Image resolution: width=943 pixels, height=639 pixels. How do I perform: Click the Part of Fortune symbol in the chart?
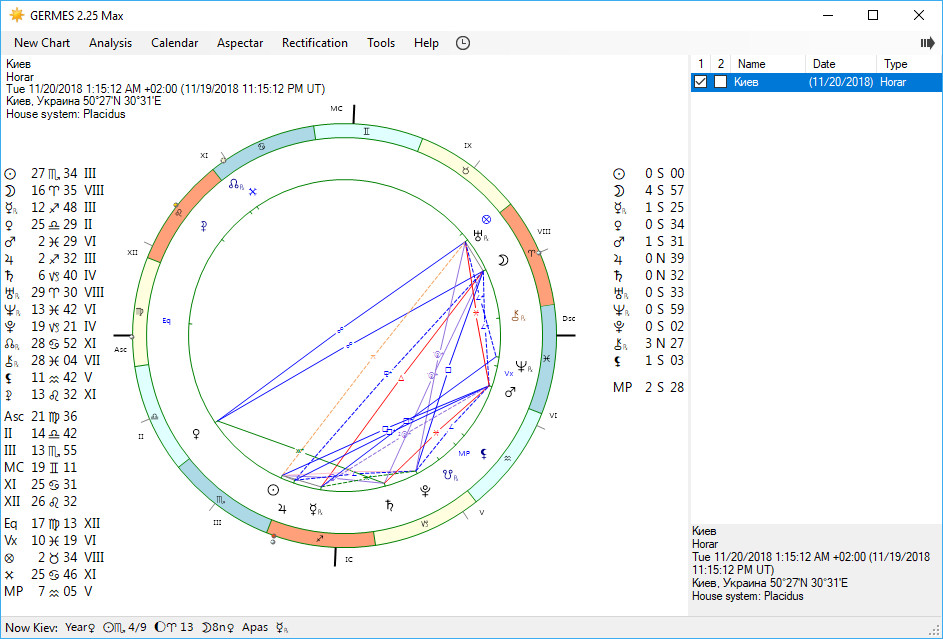click(487, 219)
